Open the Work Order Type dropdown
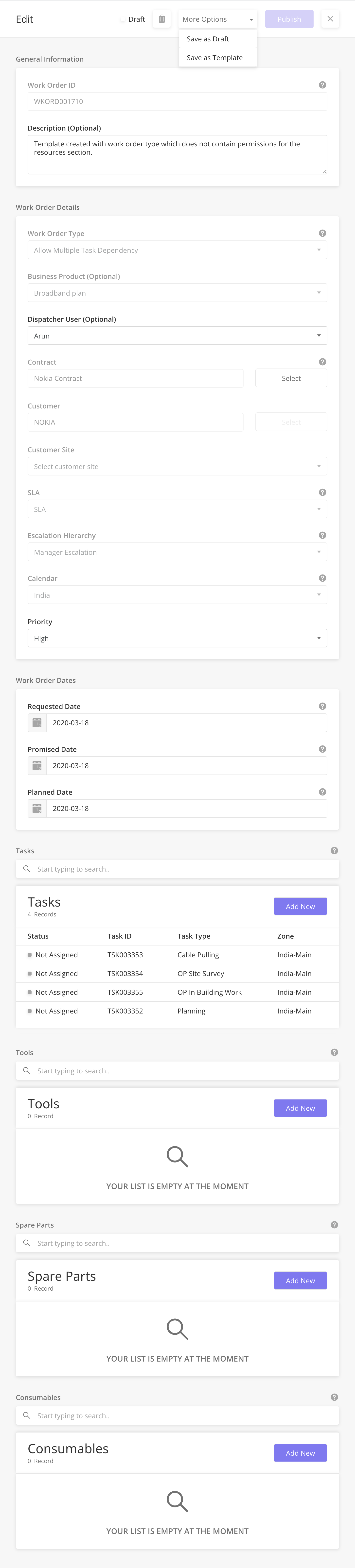Viewport: 355px width, 1568px height. pyautogui.click(x=177, y=250)
